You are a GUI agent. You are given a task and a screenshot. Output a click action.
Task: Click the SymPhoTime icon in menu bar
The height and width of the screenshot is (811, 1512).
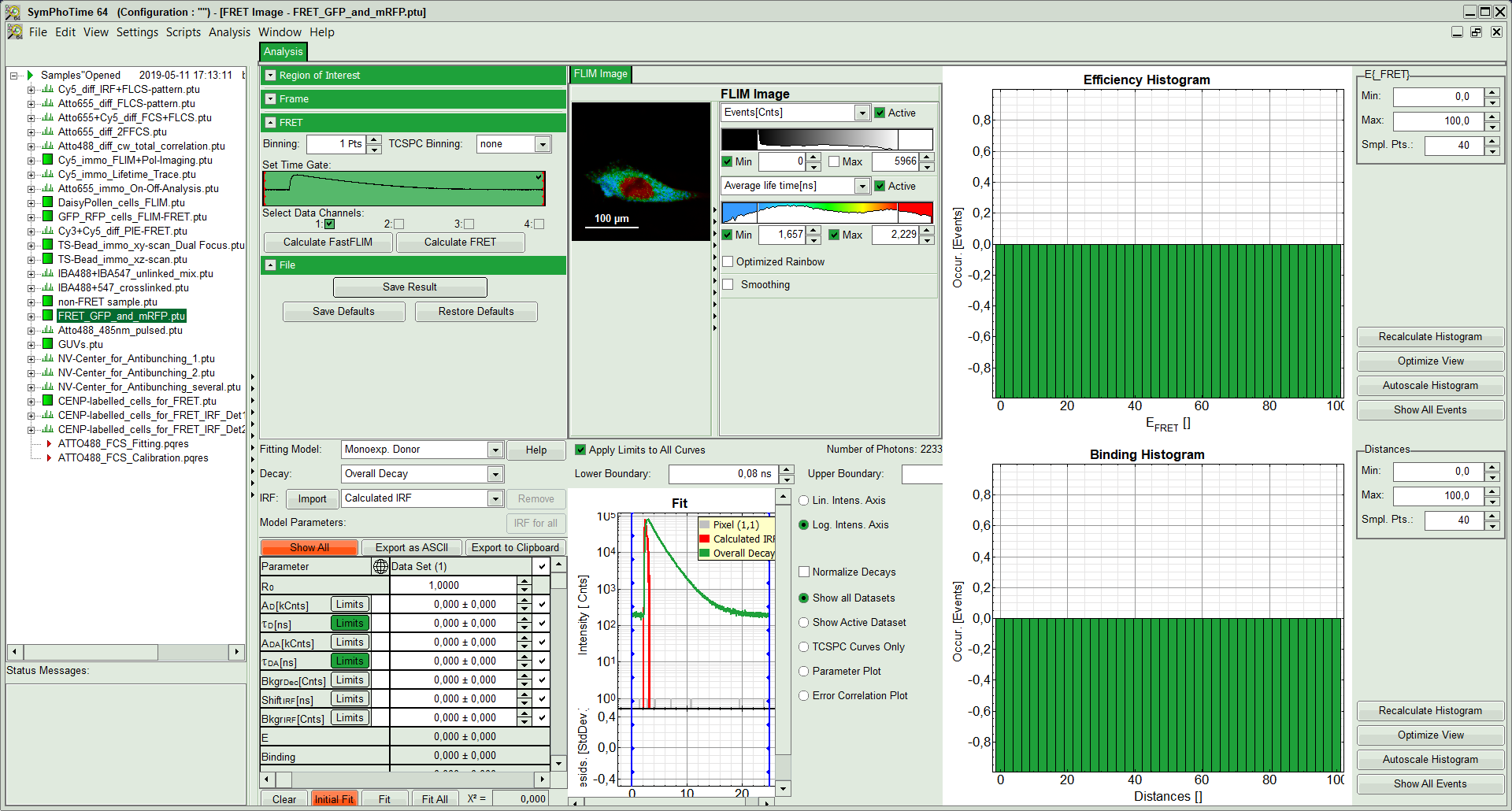[14, 32]
